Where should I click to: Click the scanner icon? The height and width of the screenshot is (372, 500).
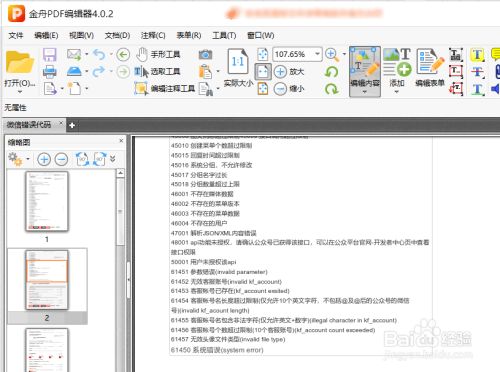[x=74, y=71]
